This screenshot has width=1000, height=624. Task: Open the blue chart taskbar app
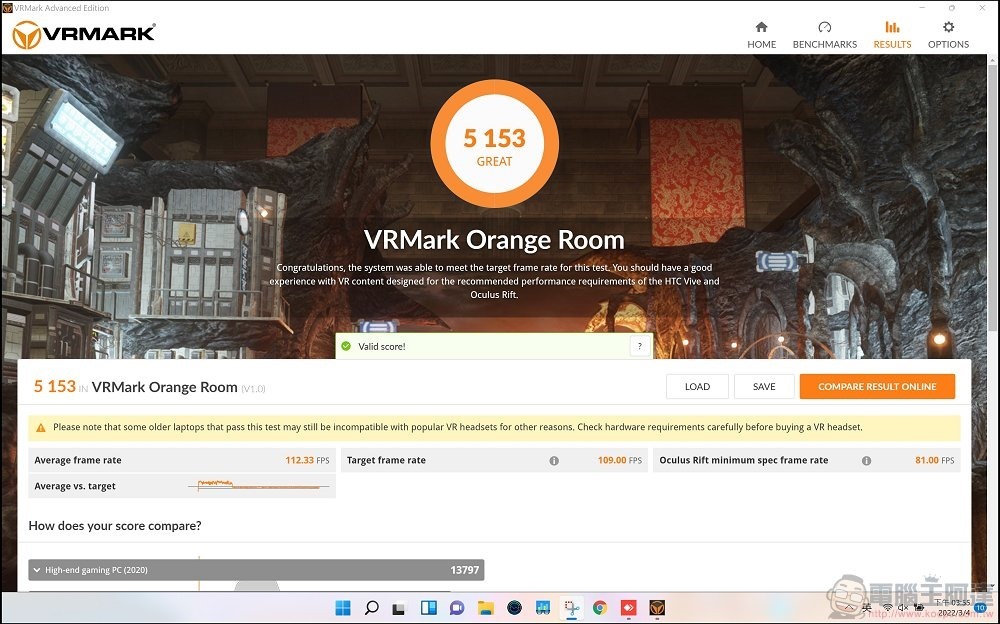click(x=543, y=607)
